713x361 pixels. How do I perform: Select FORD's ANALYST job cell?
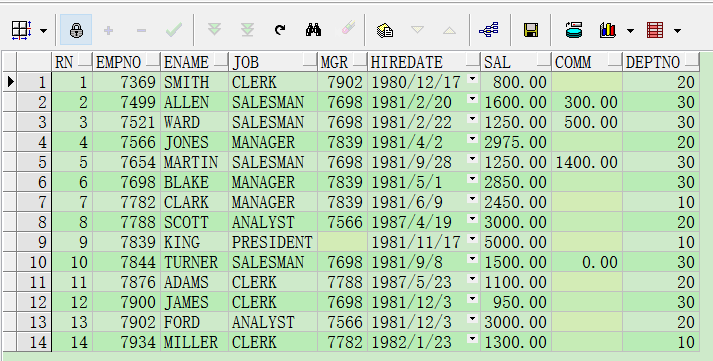click(x=273, y=322)
